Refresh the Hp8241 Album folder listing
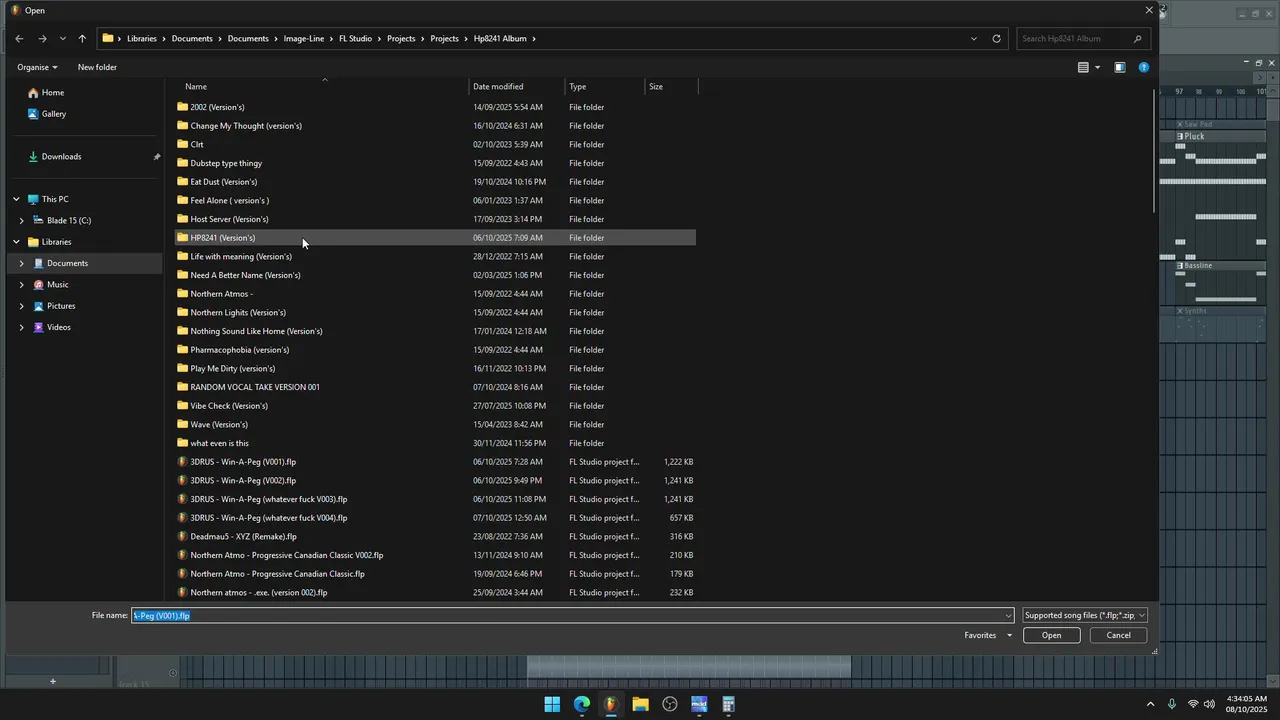Image resolution: width=1280 pixels, height=720 pixels. (996, 39)
